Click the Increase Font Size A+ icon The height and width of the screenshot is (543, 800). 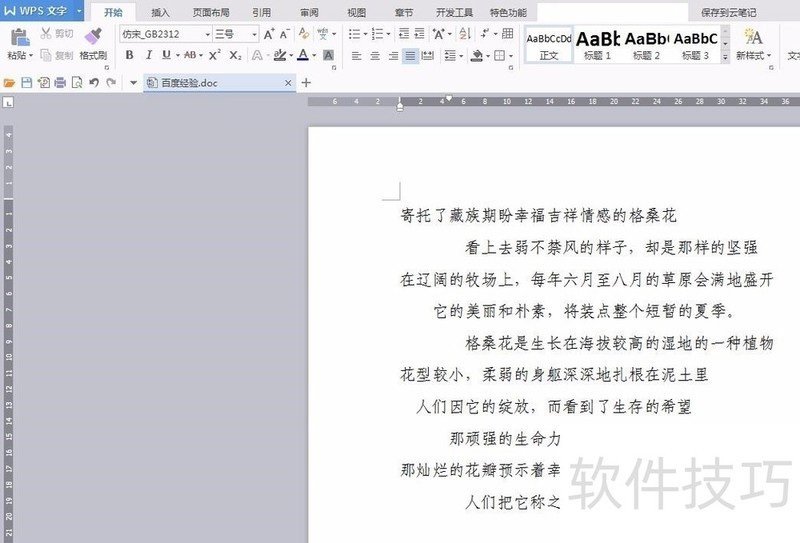pos(270,34)
